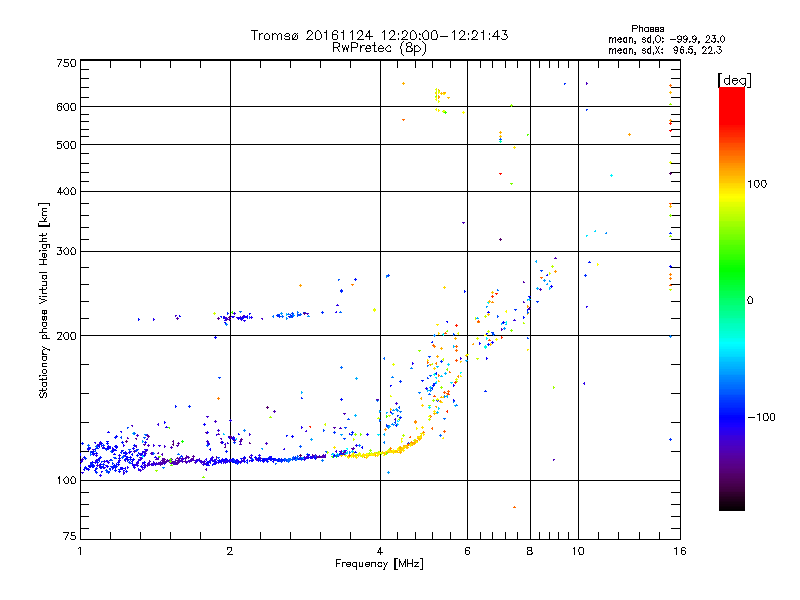The width and height of the screenshot is (800, 600).
Task: Click the x-axis tick label '8'
Action: pyautogui.click(x=530, y=551)
